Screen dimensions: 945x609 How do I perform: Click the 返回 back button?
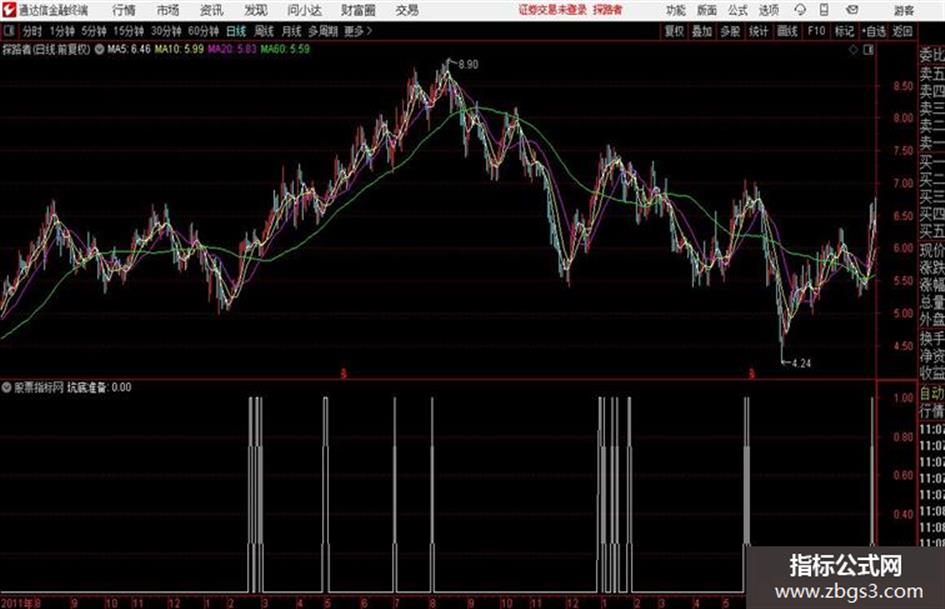902,31
